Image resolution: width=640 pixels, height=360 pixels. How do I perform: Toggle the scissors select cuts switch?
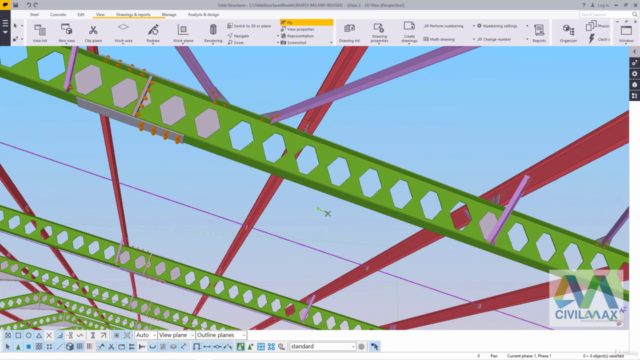[x=111, y=347]
